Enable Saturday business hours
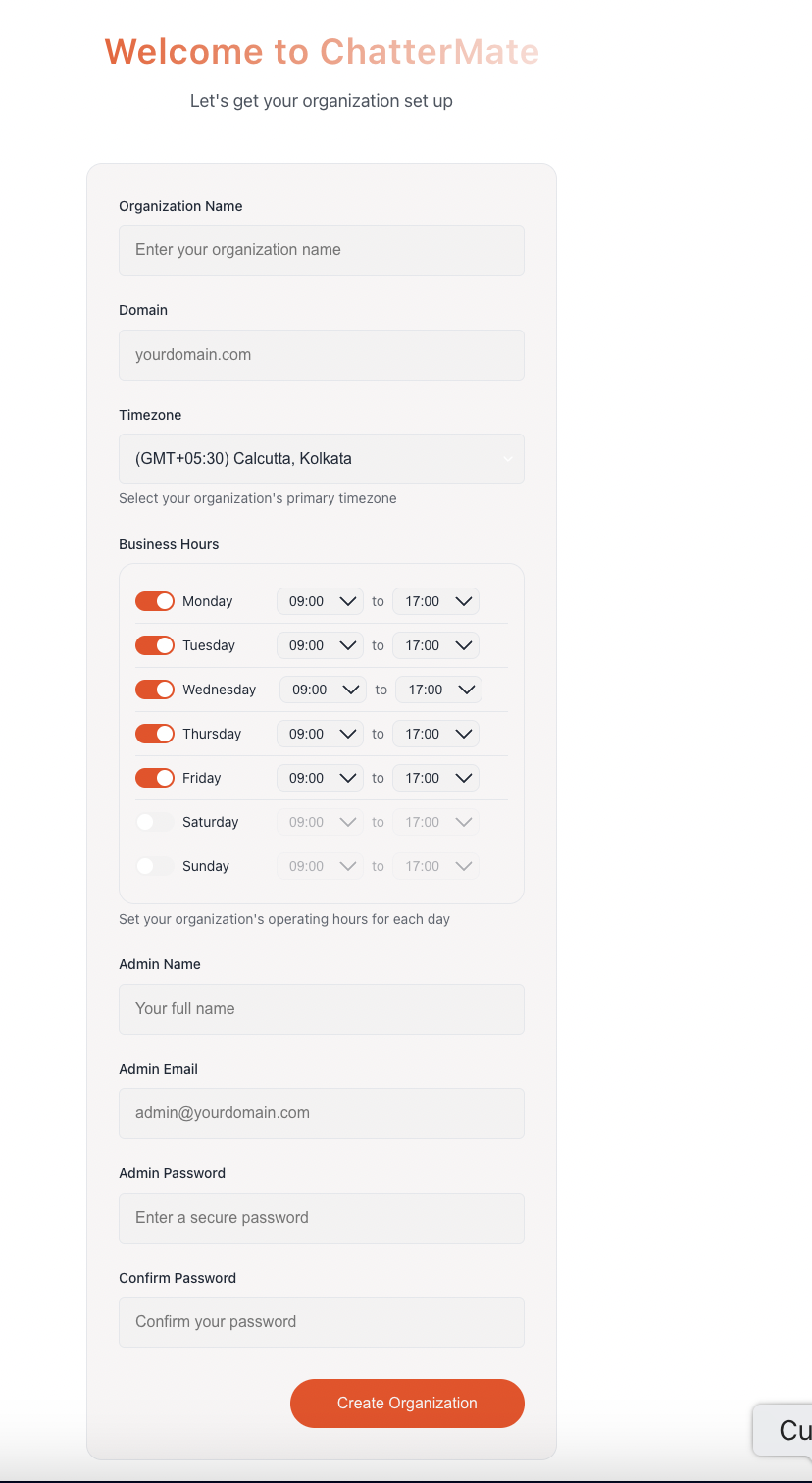Viewport: 812px width, 1483px height. (x=154, y=821)
